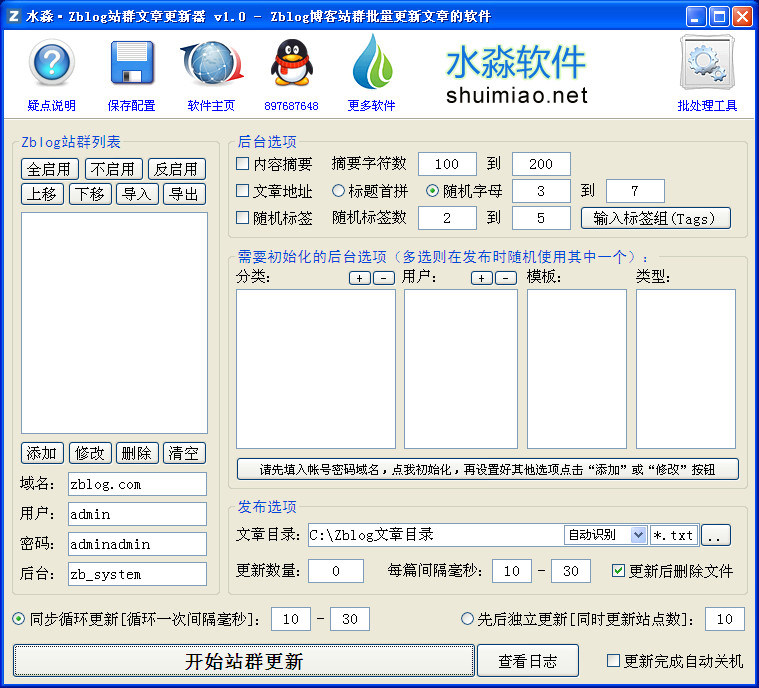Click the 随机标签数 minimum field 2

[x=447, y=218]
